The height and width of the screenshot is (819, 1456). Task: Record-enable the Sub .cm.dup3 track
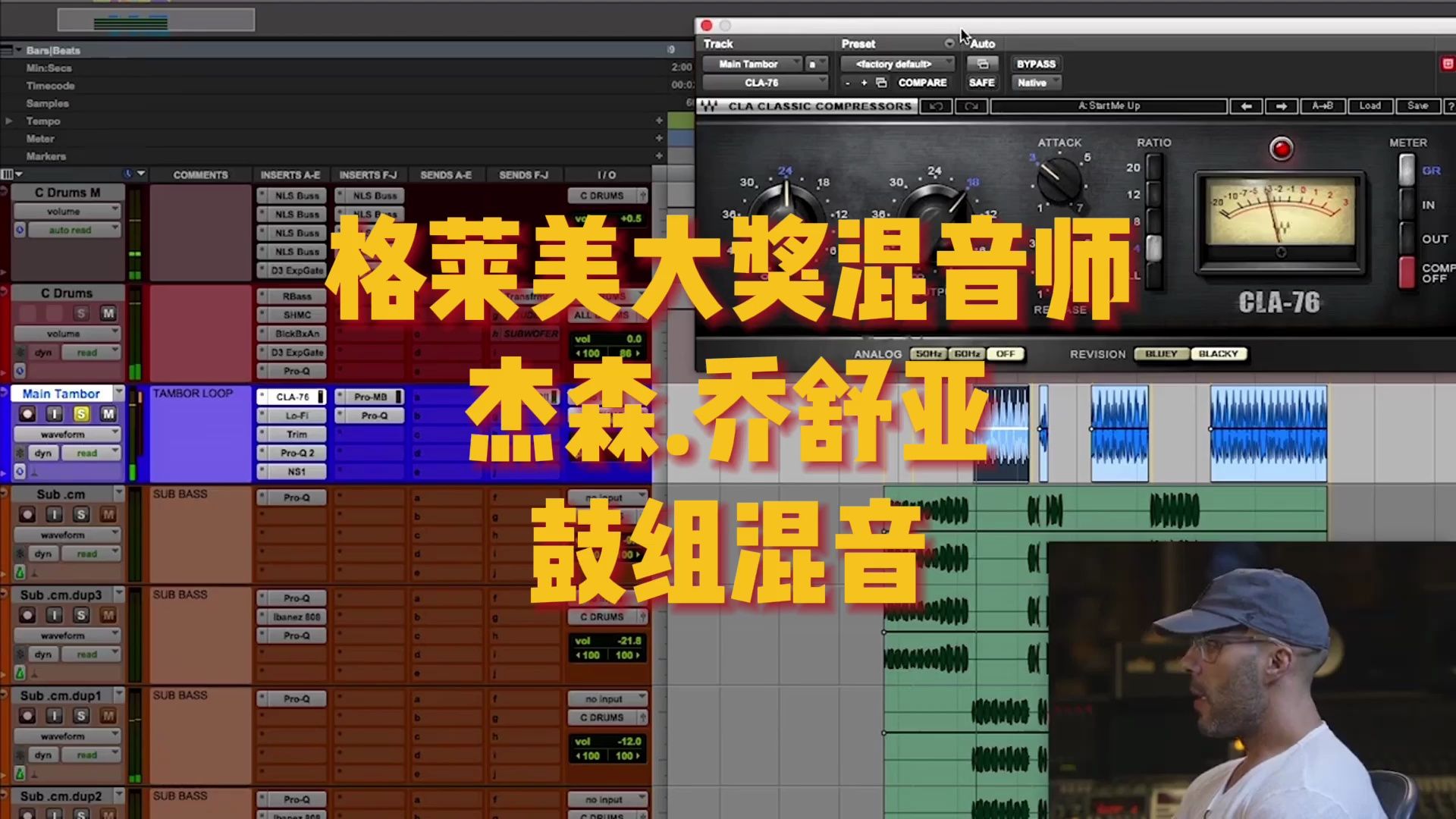[27, 615]
